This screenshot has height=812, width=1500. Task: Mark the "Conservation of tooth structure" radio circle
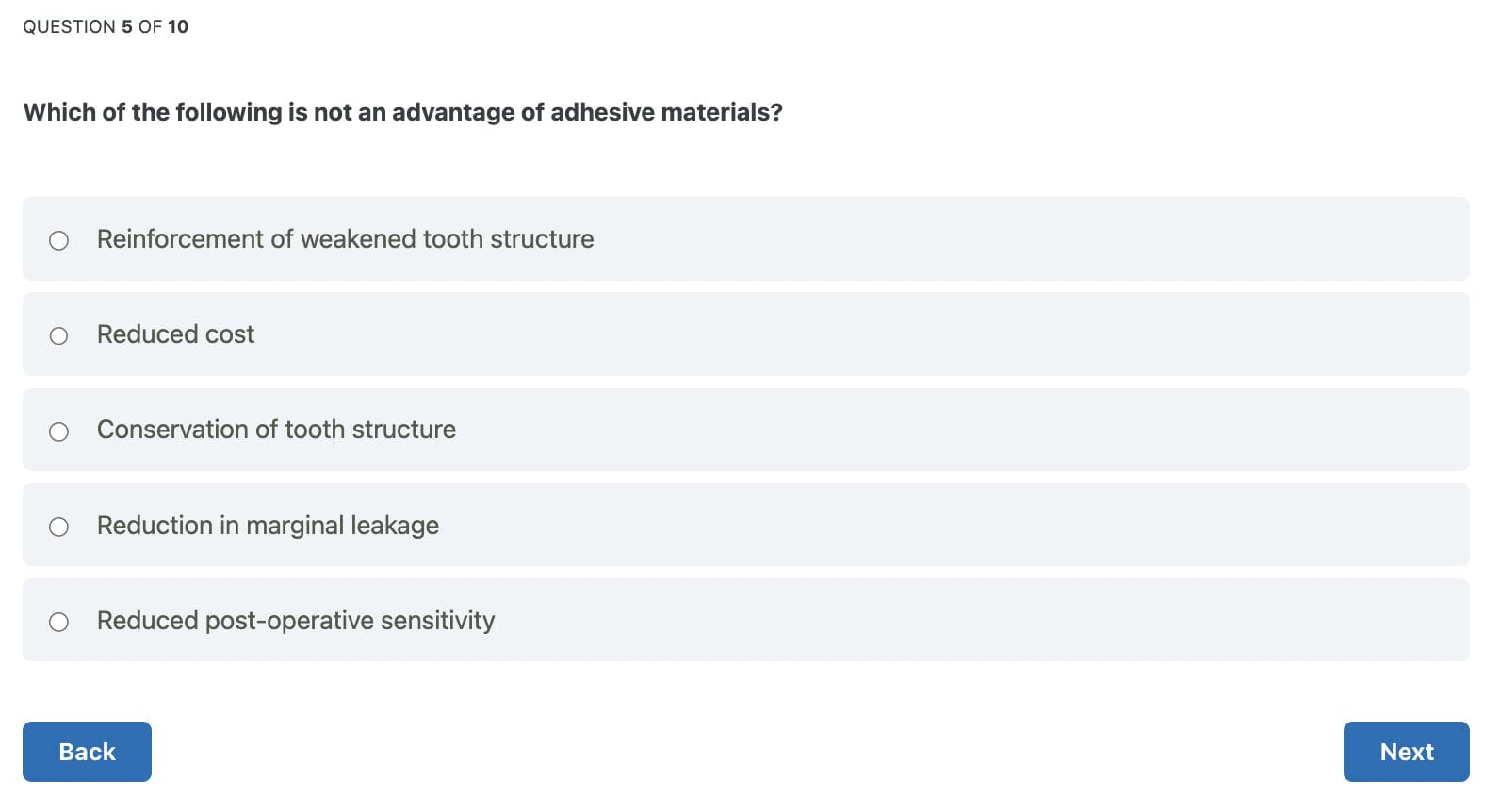58,431
